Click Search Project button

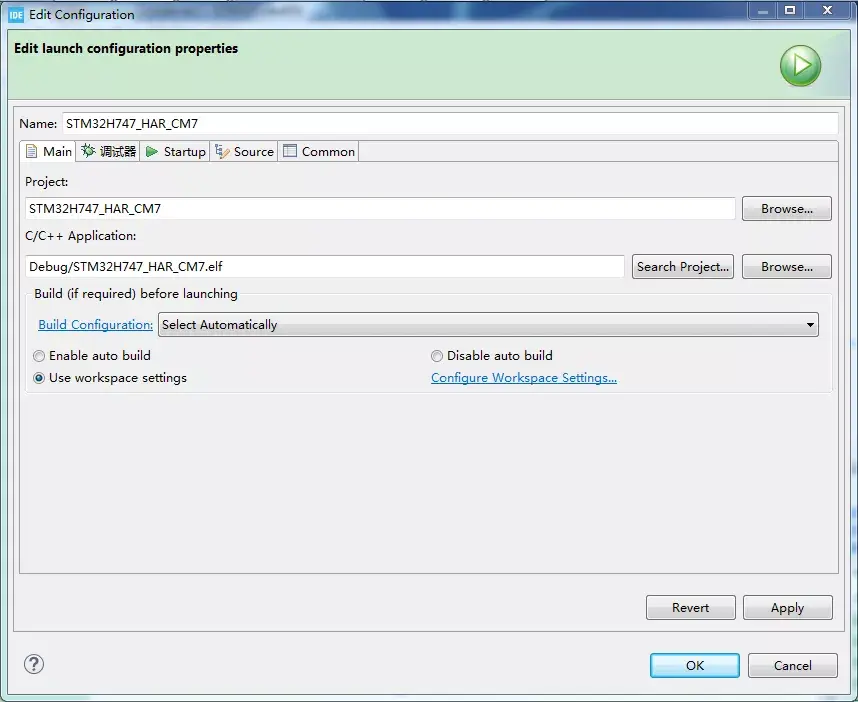(682, 267)
